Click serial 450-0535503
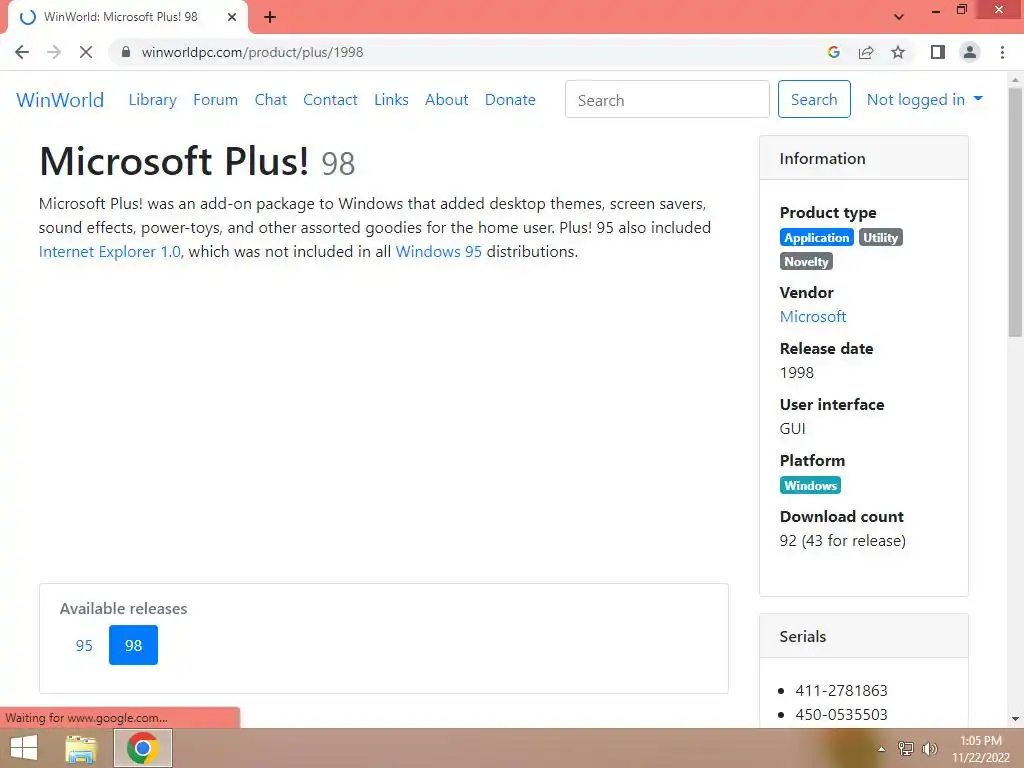1024x768 pixels. click(841, 714)
